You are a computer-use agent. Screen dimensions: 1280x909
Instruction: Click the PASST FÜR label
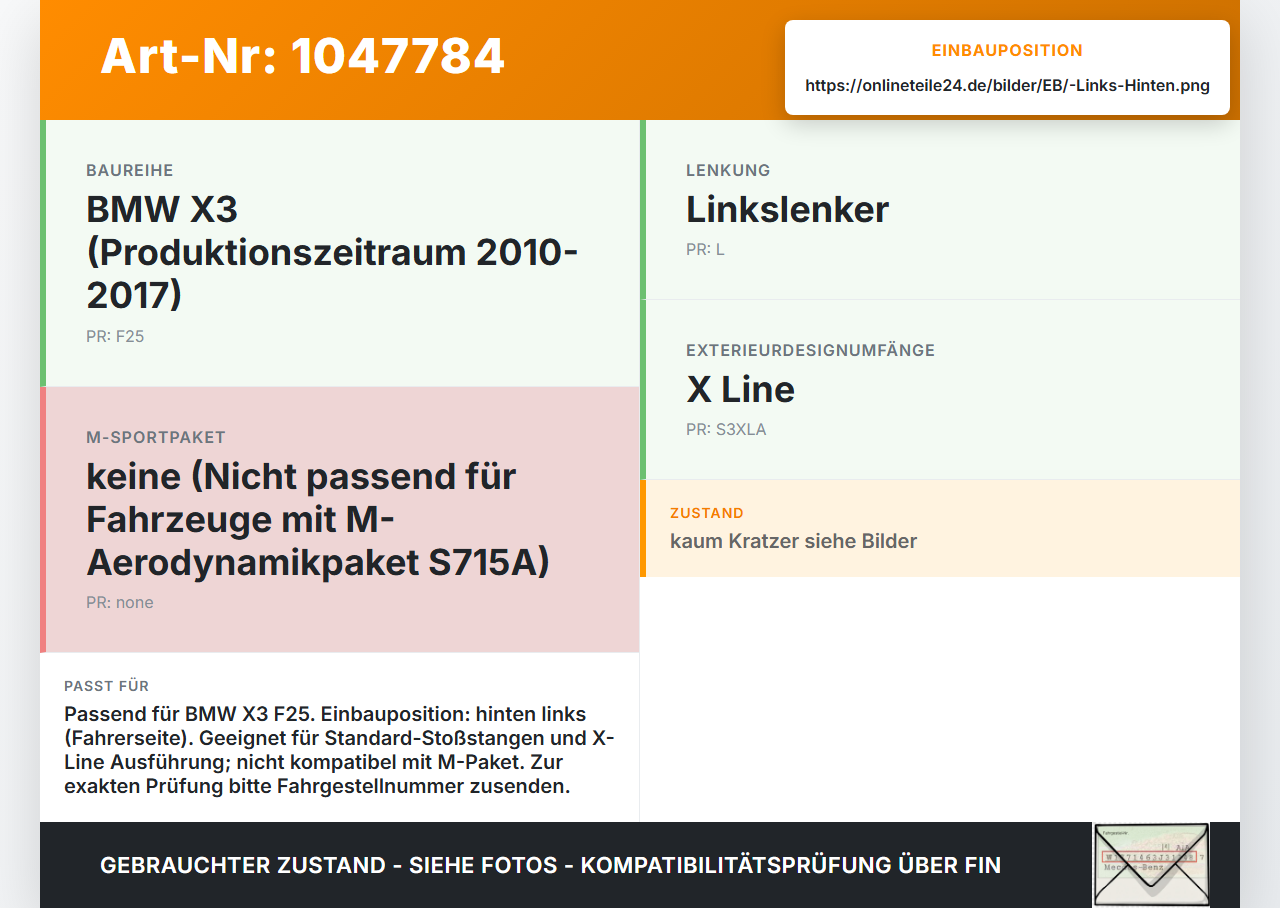(x=106, y=686)
